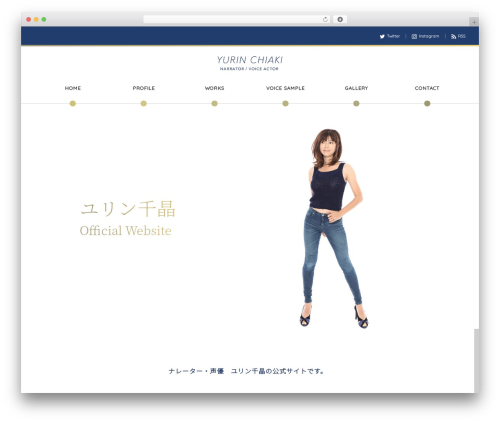Click the green maximize window button
Viewport: 500px width, 423px height.
click(x=44, y=19)
